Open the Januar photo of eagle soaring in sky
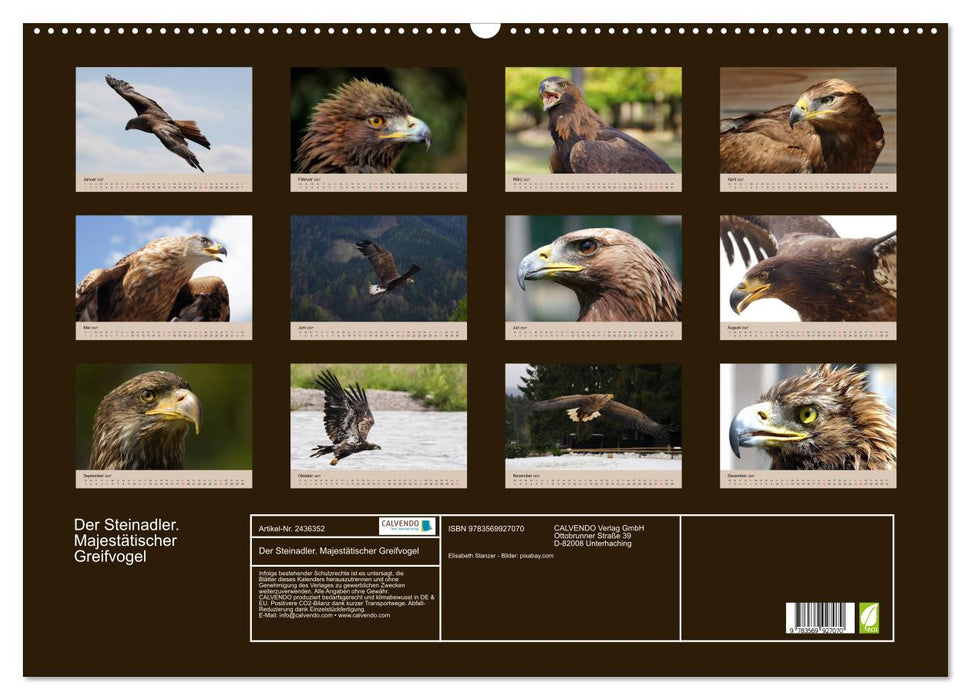971x700 pixels. 163,120
